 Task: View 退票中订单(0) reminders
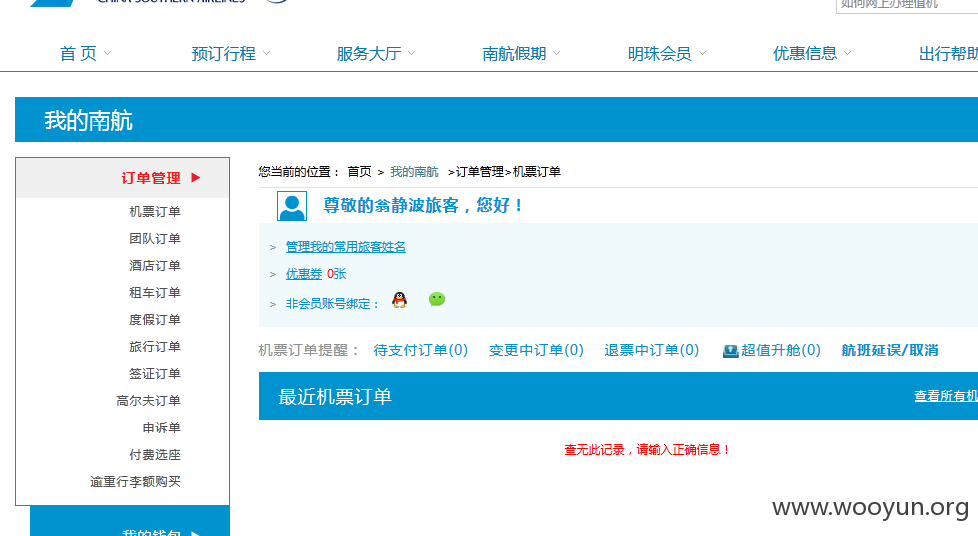coord(652,350)
